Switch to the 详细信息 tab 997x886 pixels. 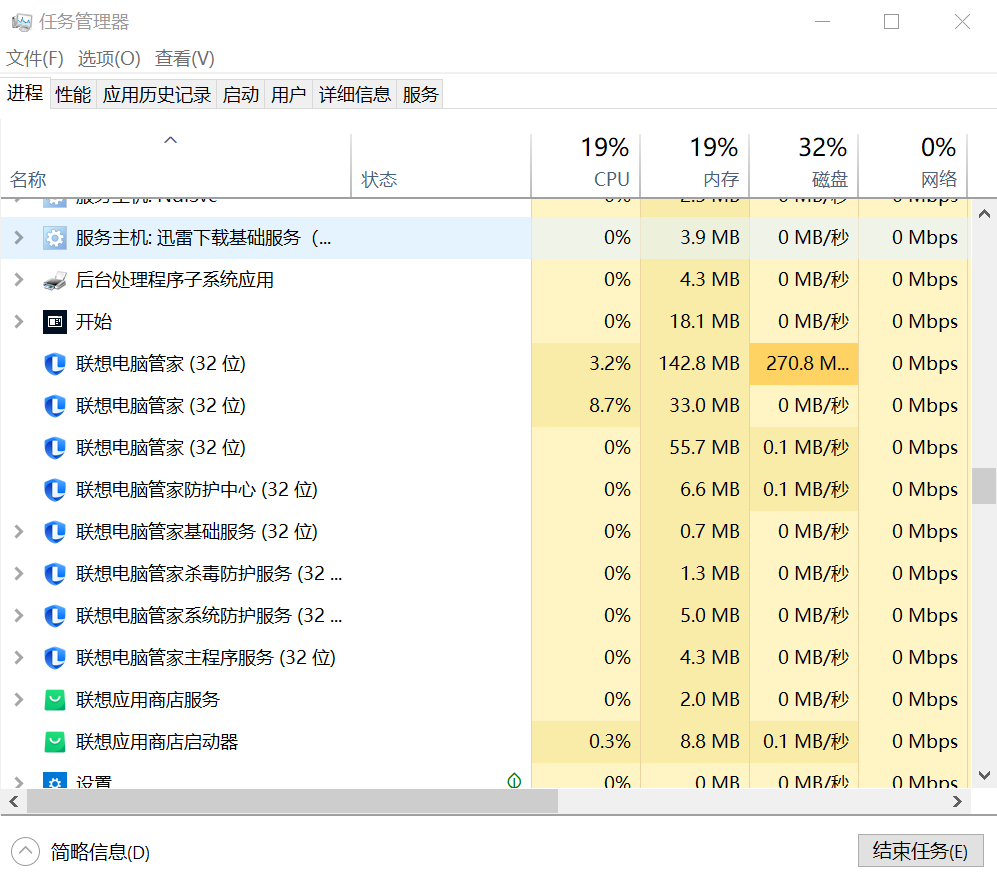pyautogui.click(x=354, y=95)
